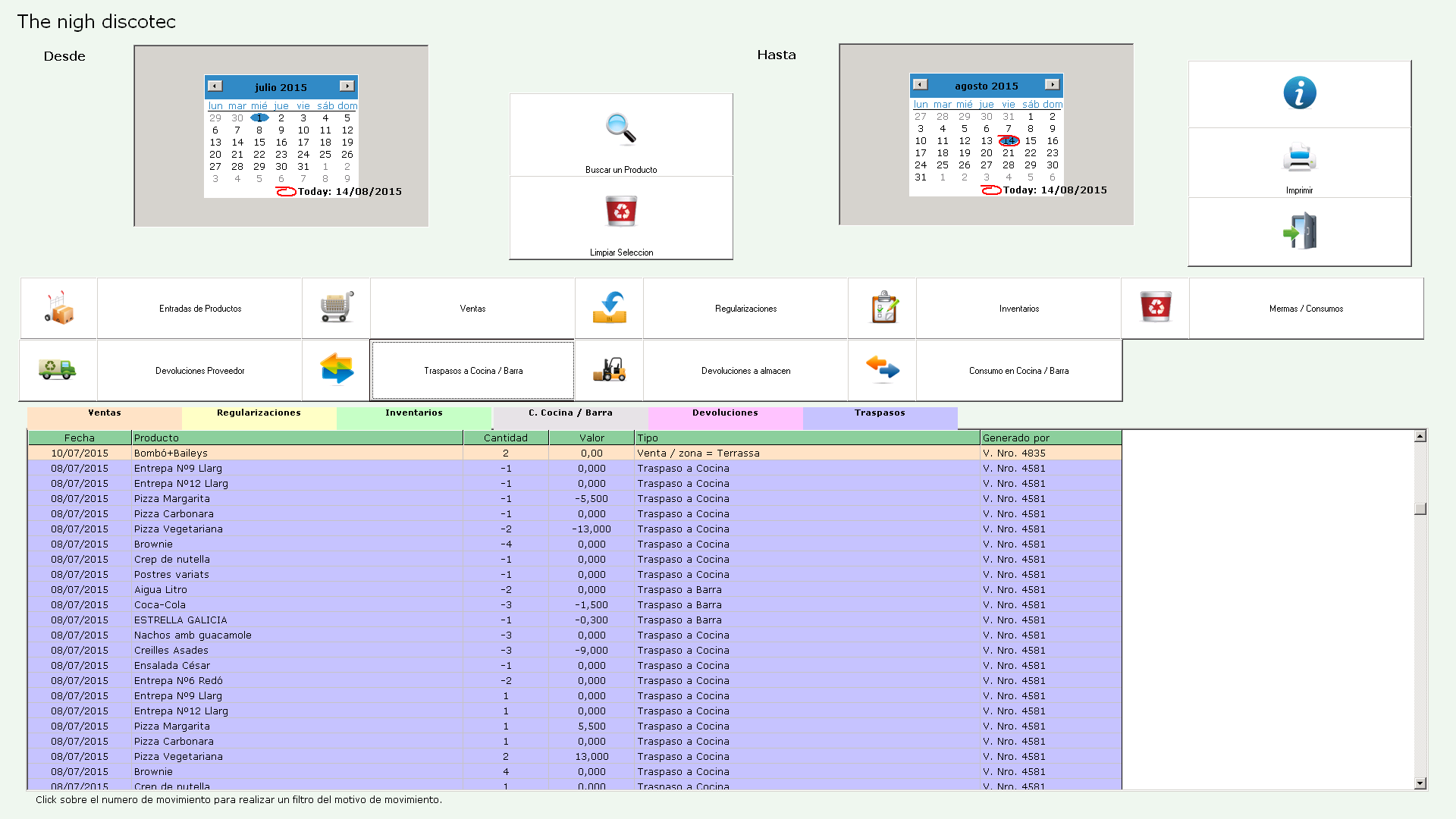Screen dimensions: 1456x819
Task: Click the exit door icon
Action: click(x=1299, y=231)
